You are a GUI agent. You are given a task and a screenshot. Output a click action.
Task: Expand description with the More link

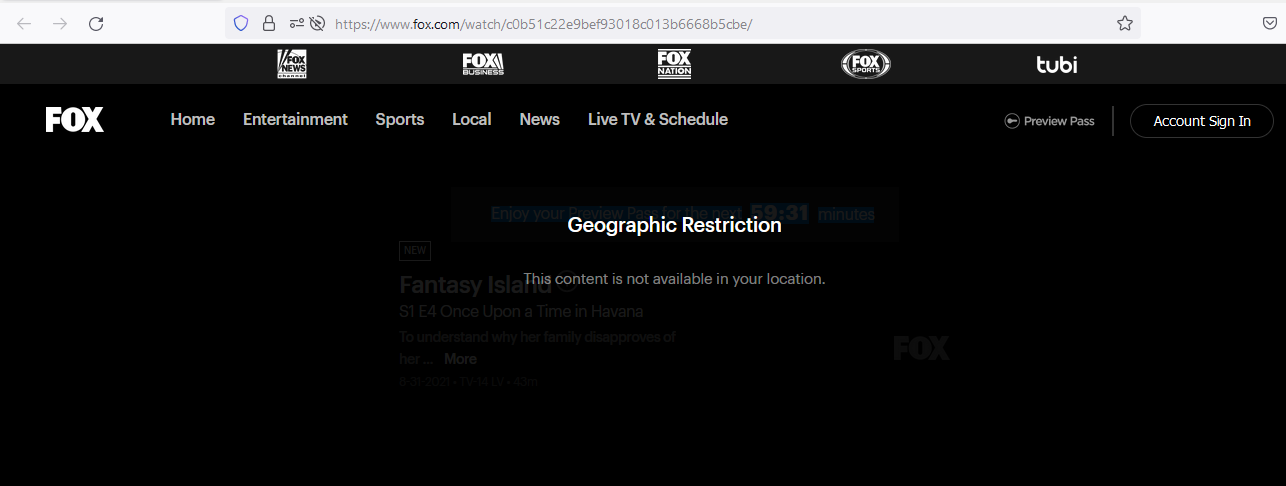click(x=460, y=359)
